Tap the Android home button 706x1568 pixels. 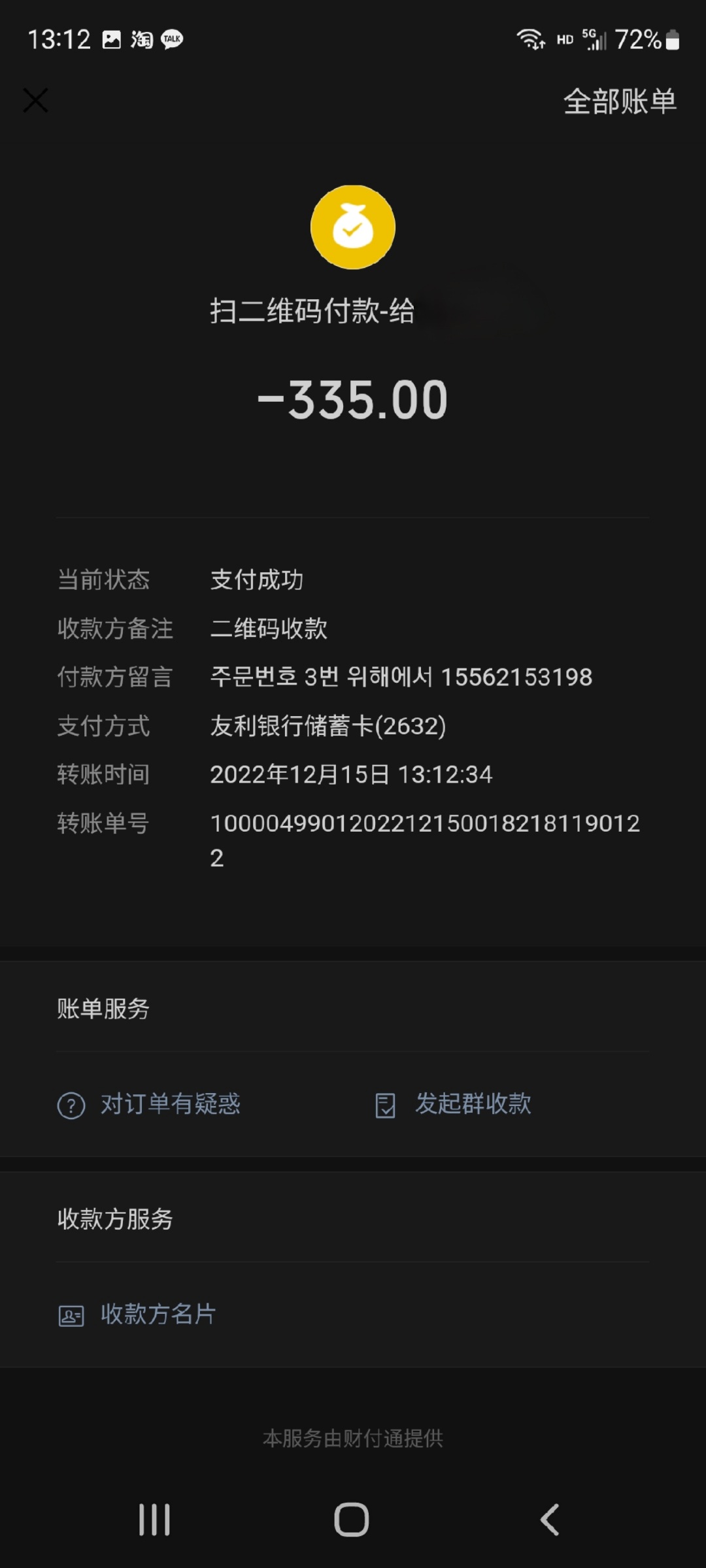coord(352,1520)
